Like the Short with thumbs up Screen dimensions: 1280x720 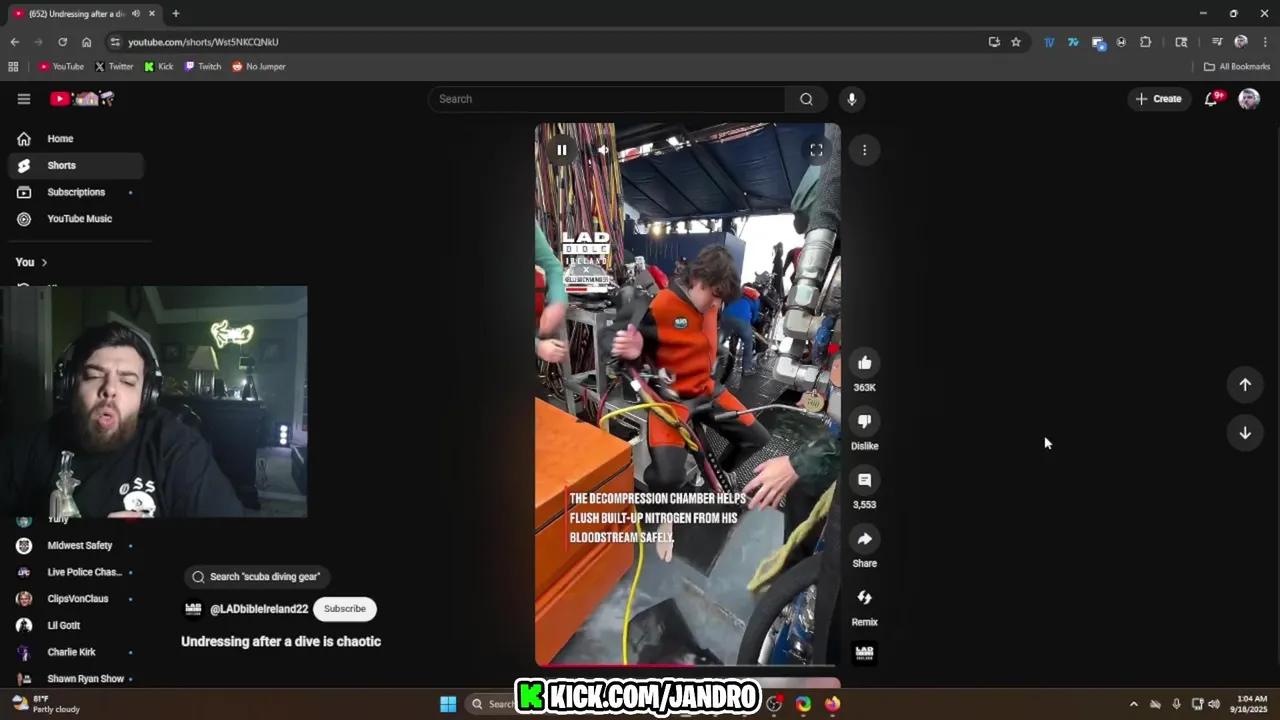coord(865,363)
